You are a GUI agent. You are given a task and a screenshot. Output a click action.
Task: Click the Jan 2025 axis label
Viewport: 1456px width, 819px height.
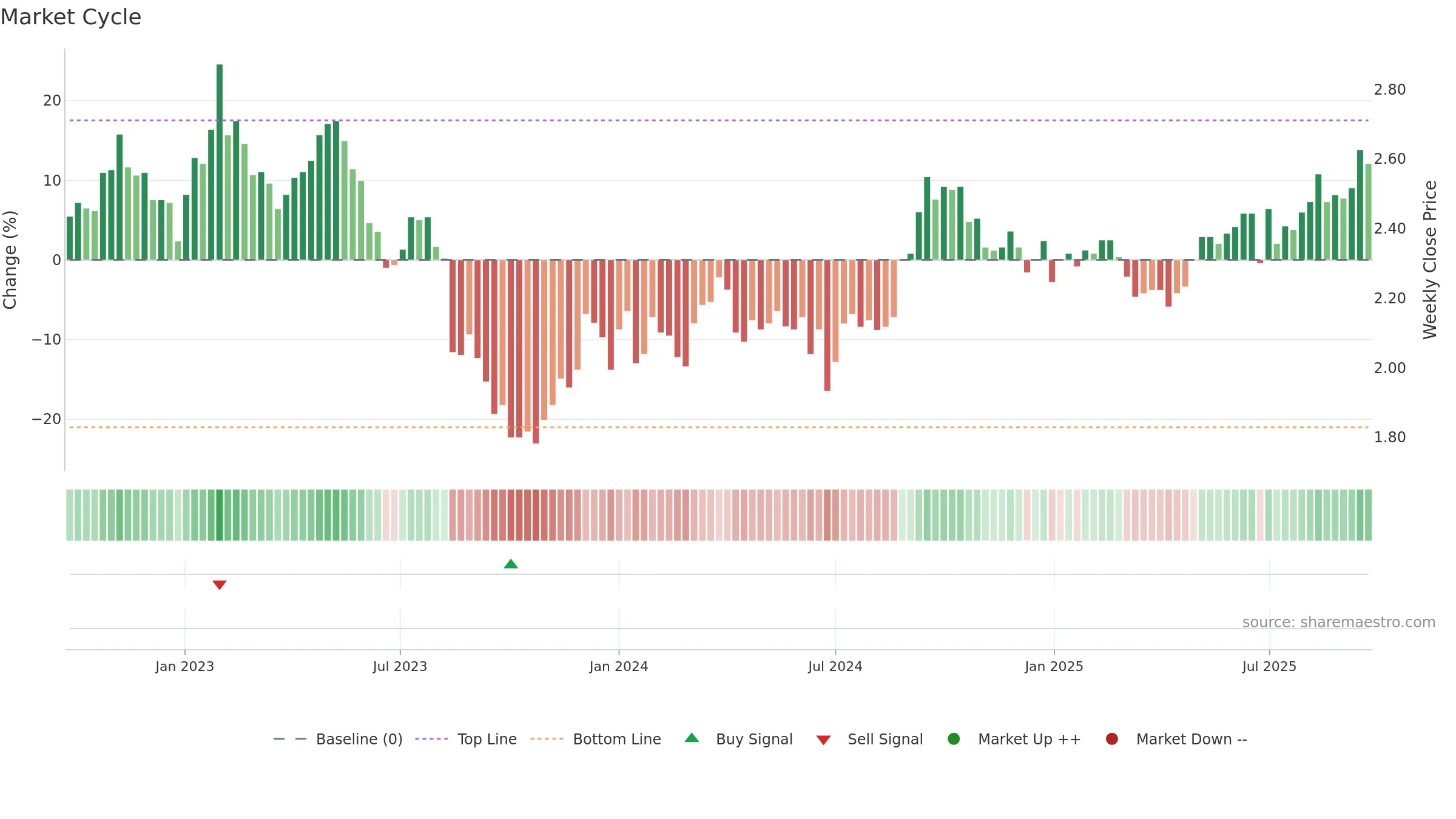click(x=1054, y=667)
